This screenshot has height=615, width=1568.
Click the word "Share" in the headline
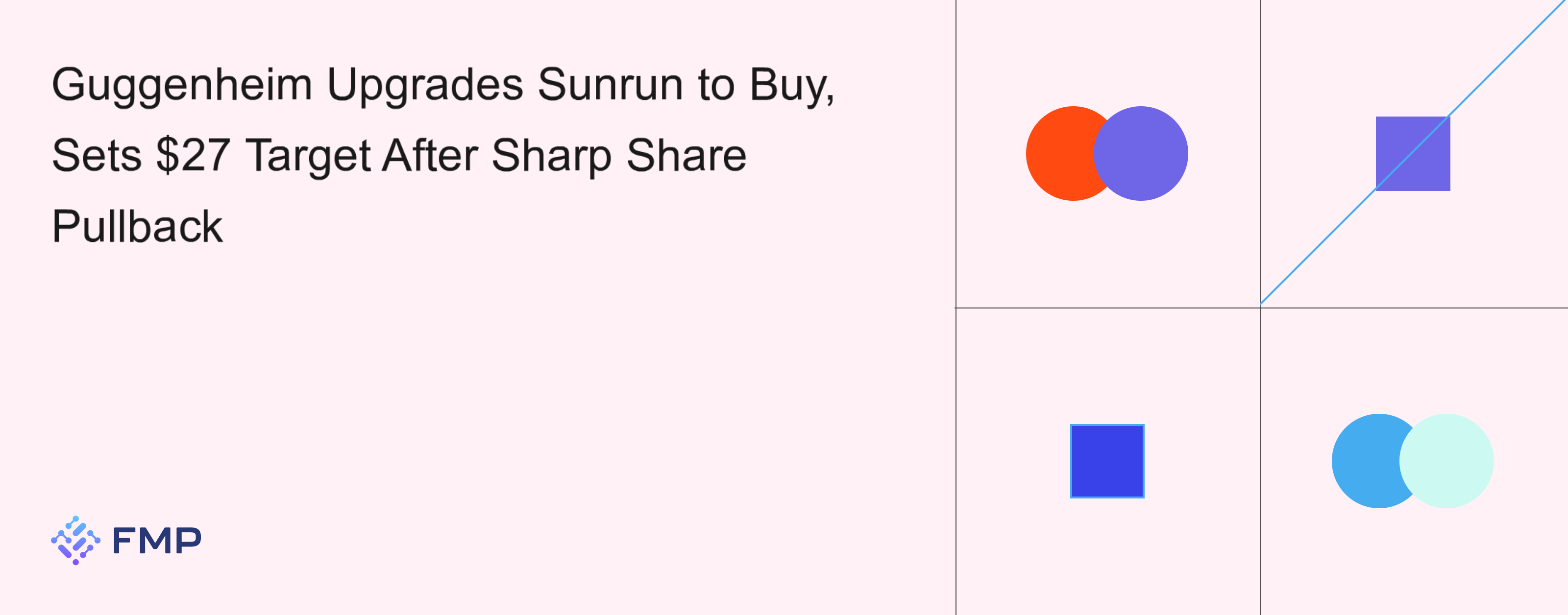click(x=686, y=155)
